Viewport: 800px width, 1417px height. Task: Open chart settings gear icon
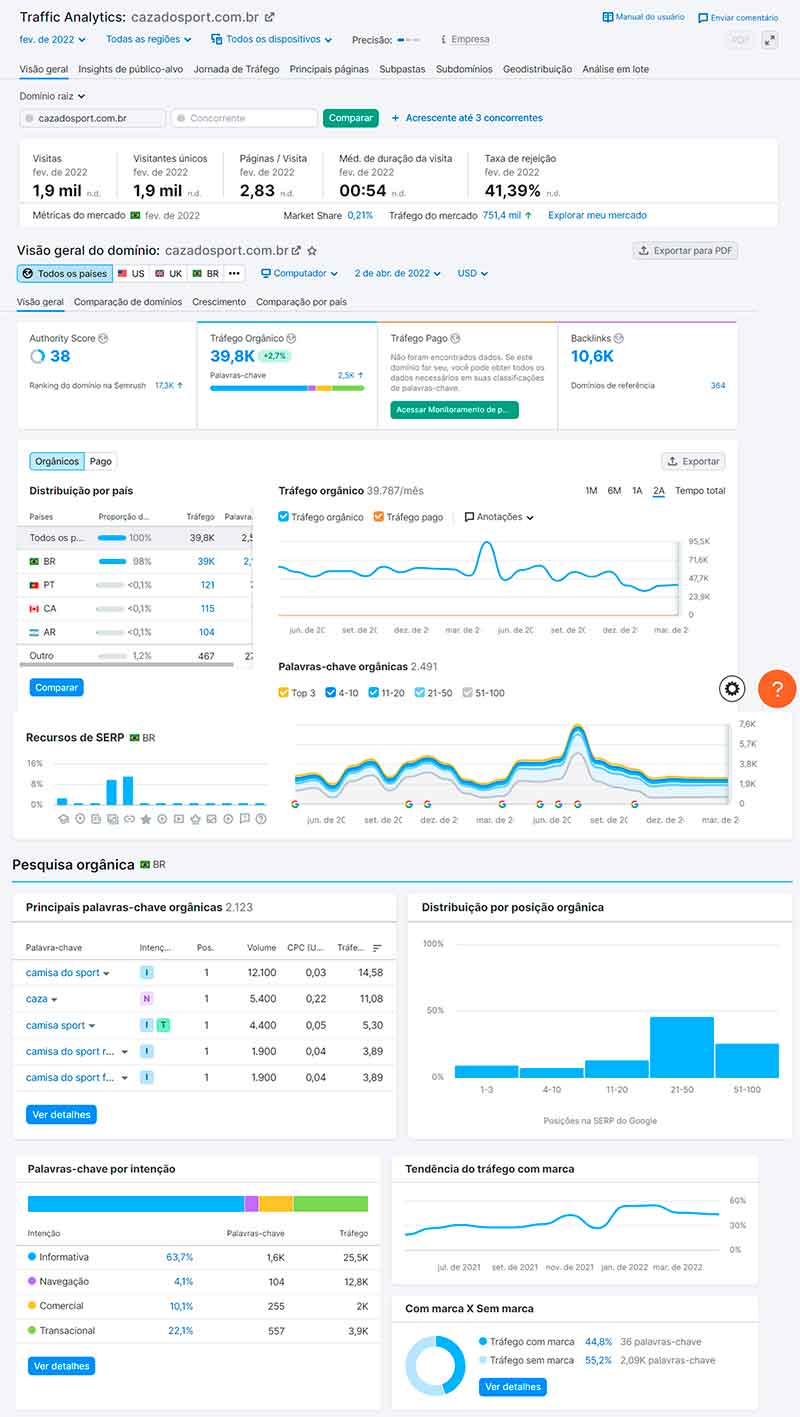[x=732, y=688]
